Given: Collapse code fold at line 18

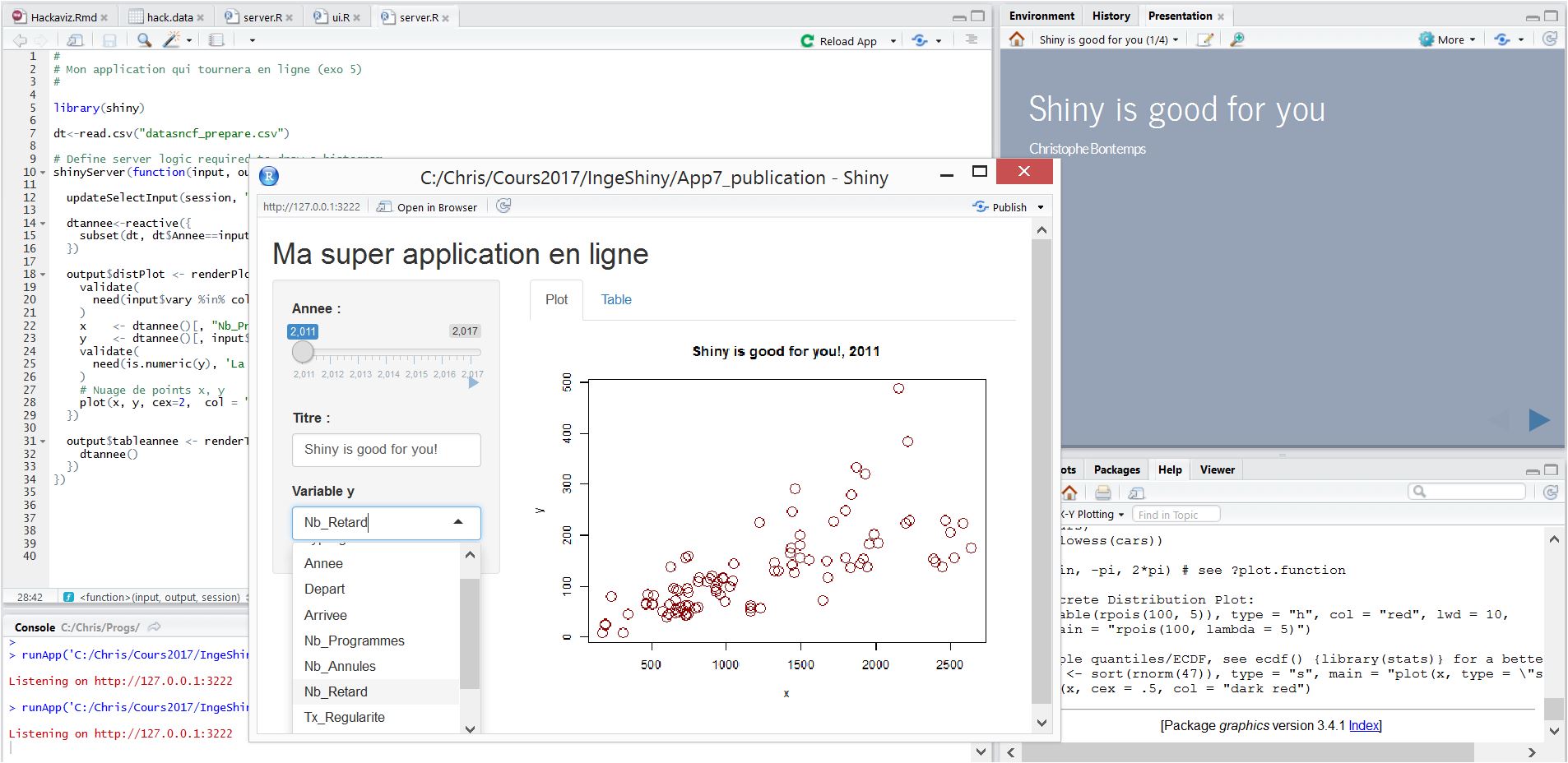Looking at the screenshot, I should pyautogui.click(x=43, y=275).
